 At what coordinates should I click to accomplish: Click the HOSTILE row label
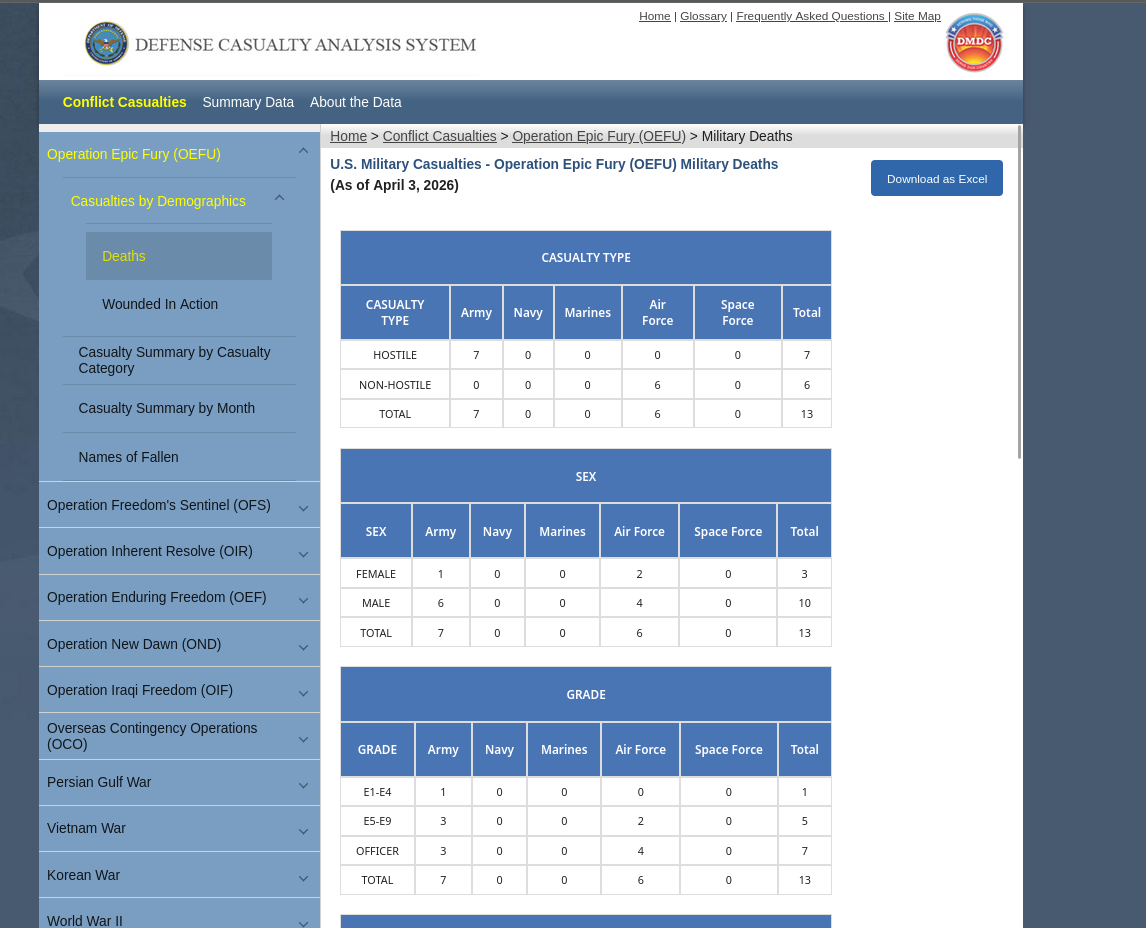395,355
